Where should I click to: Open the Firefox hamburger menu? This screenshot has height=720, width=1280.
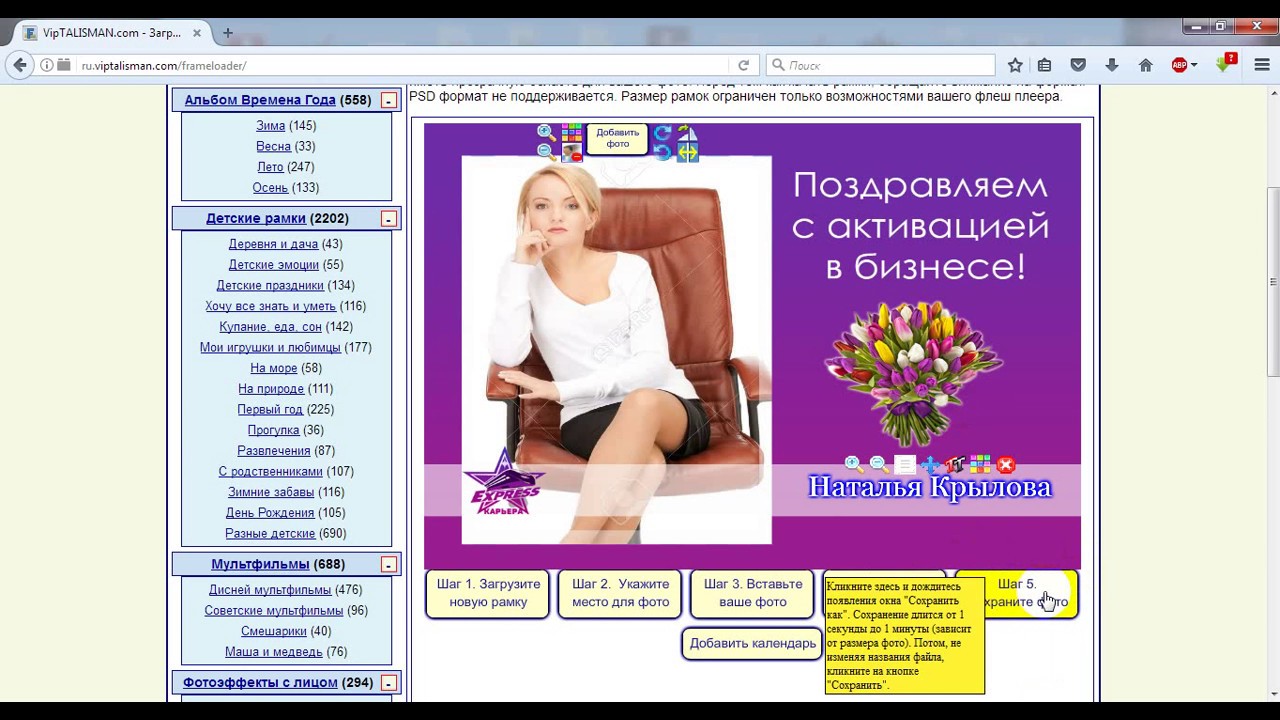click(1261, 65)
